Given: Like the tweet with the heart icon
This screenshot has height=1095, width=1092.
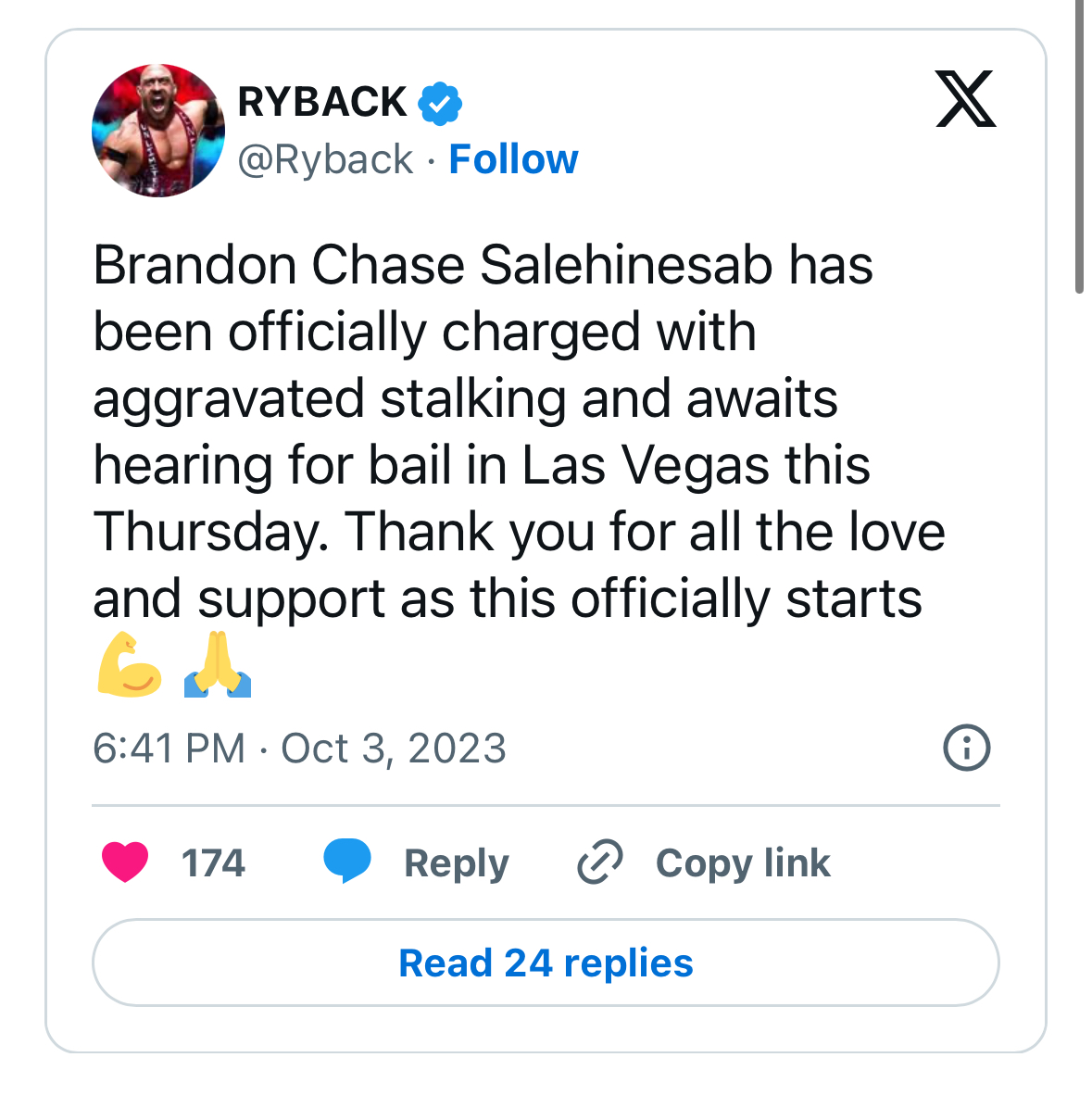Looking at the screenshot, I should pyautogui.click(x=125, y=862).
